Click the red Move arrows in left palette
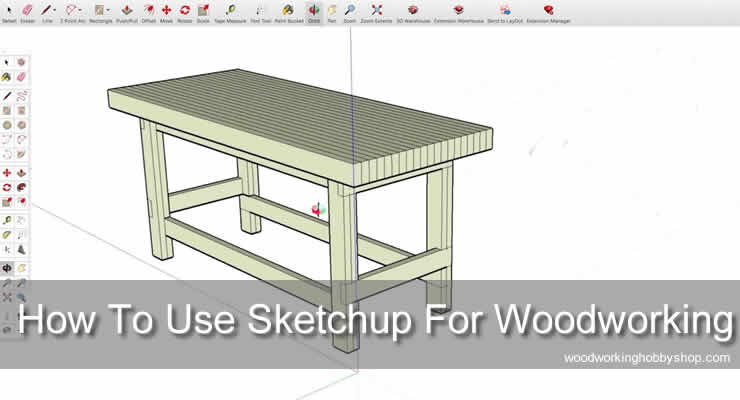Screen dimensions: 740x400 [x=7, y=173]
